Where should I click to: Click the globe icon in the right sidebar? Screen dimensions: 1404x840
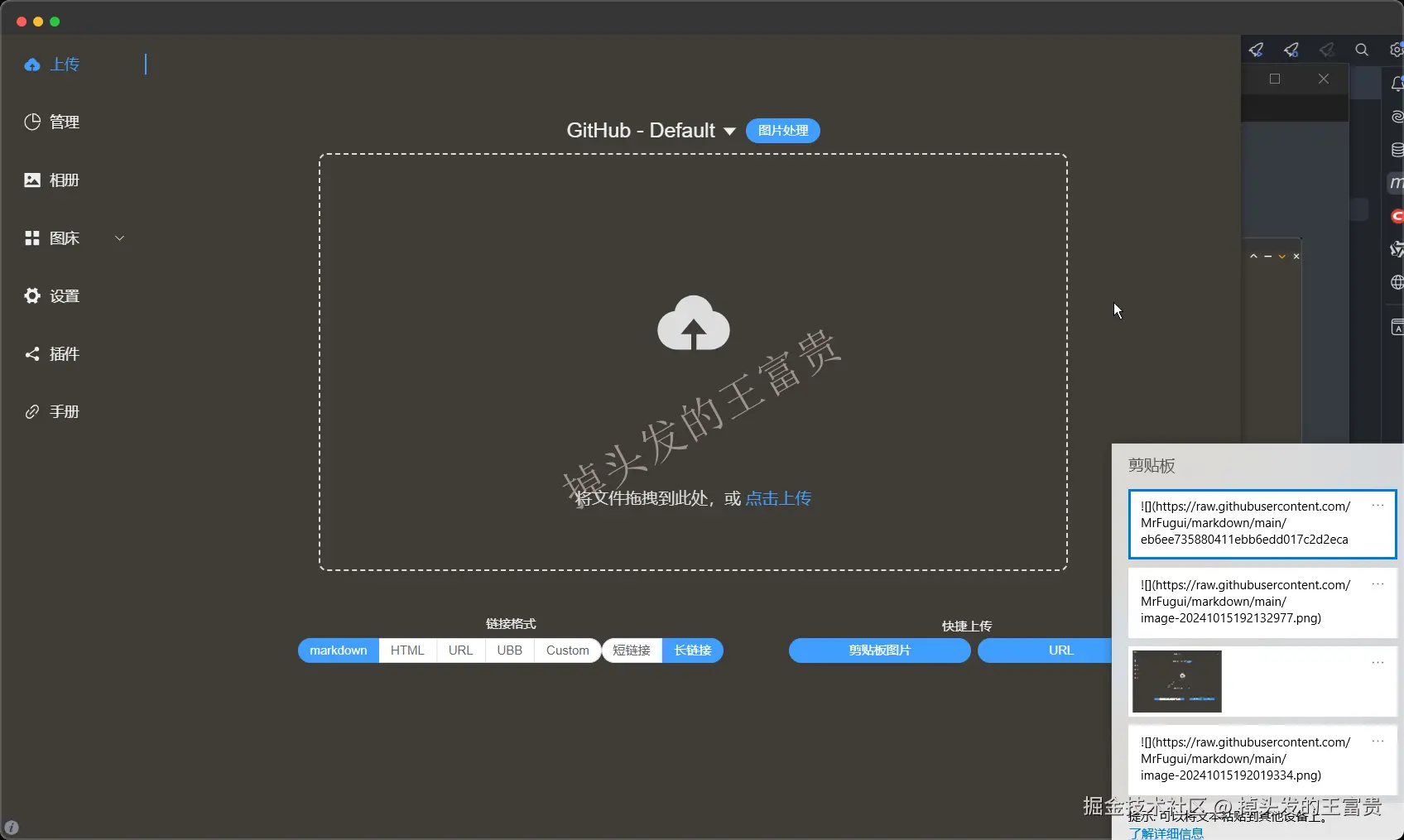click(1397, 282)
